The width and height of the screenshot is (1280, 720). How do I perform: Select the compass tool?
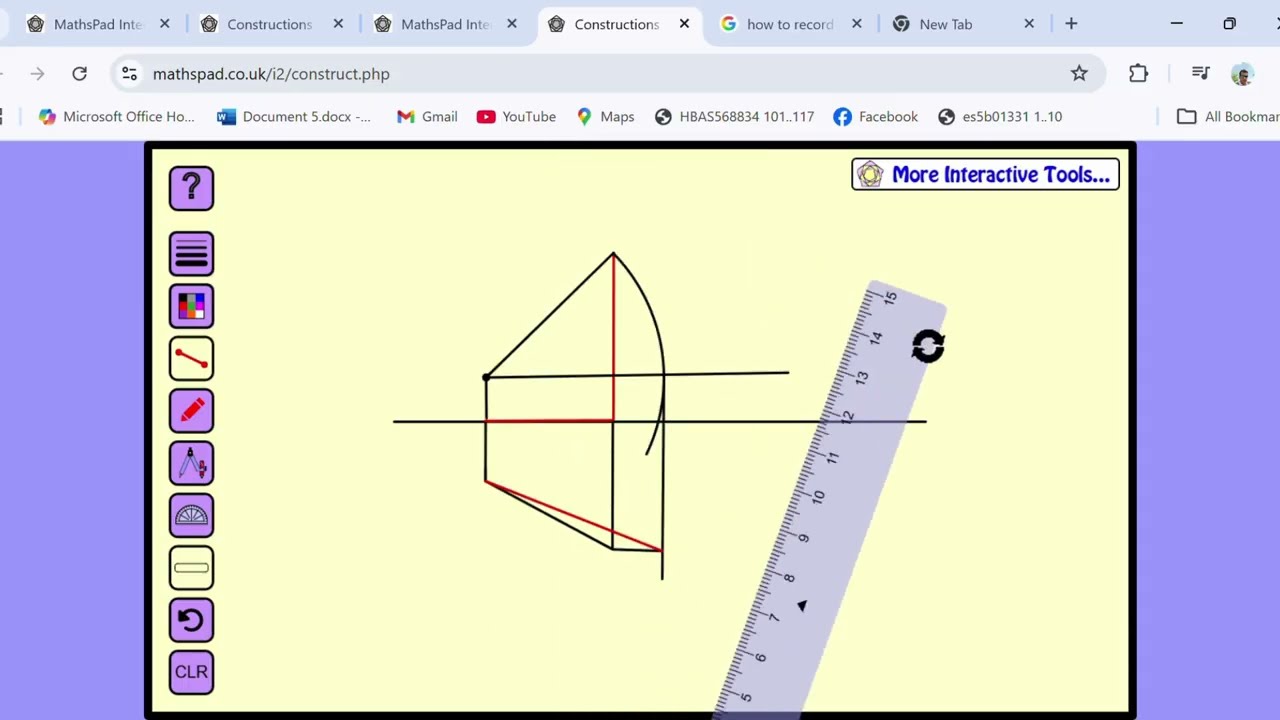[x=191, y=463]
